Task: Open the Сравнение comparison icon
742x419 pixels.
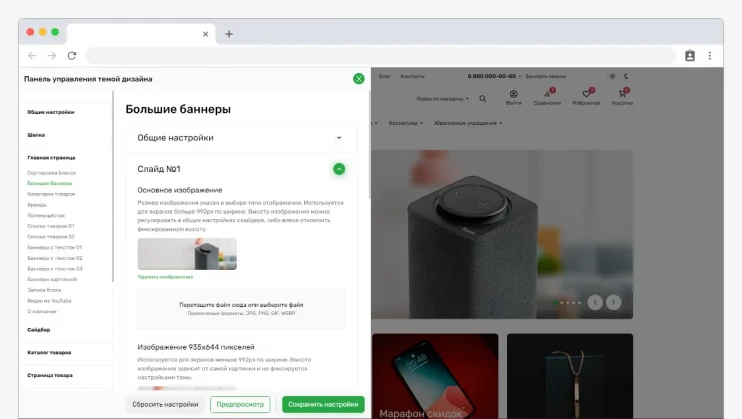Action: point(547,95)
